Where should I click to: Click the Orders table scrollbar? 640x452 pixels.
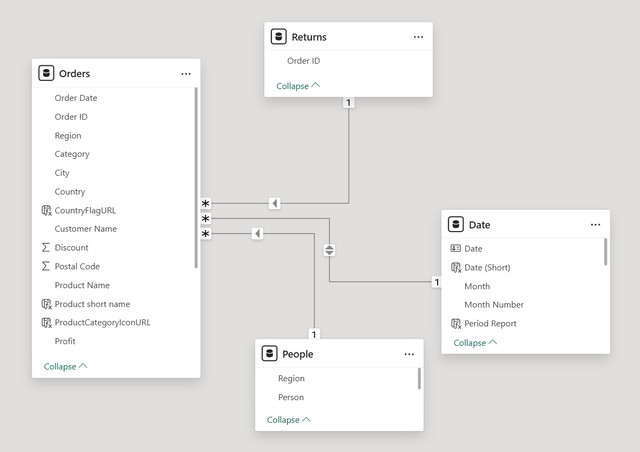click(196, 178)
